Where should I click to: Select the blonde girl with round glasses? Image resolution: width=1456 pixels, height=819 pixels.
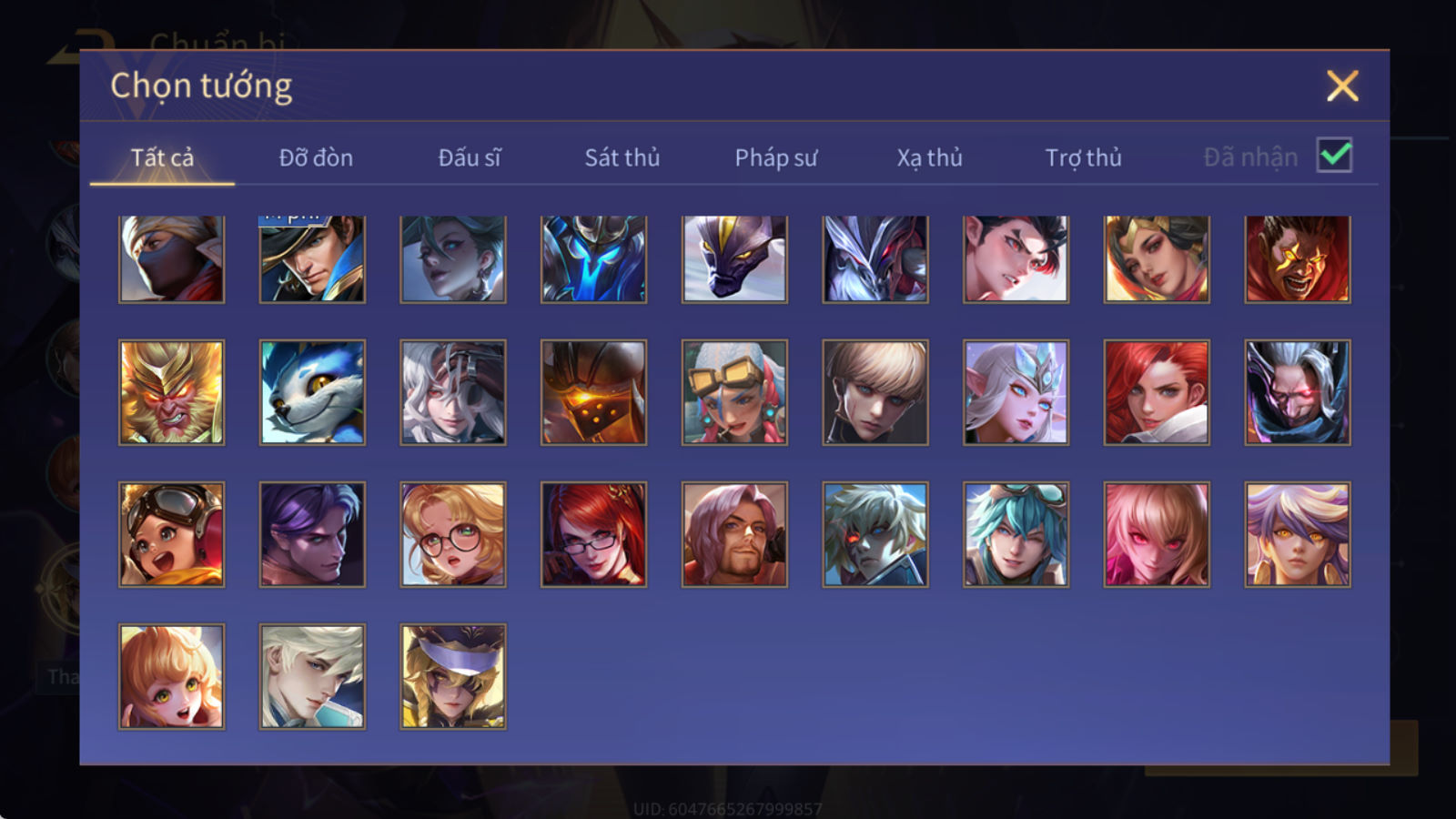pos(453,534)
